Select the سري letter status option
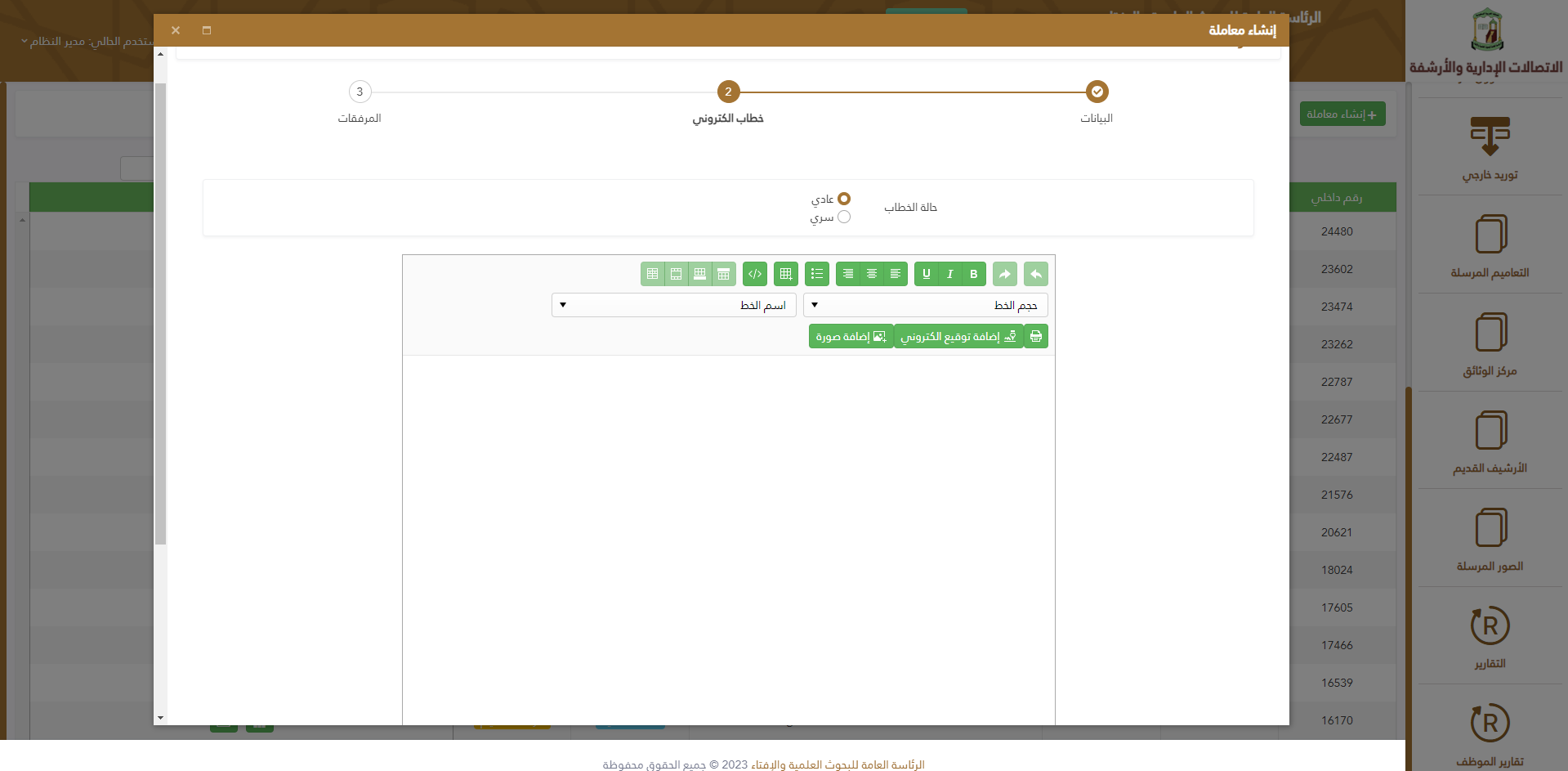 pyautogui.click(x=844, y=217)
